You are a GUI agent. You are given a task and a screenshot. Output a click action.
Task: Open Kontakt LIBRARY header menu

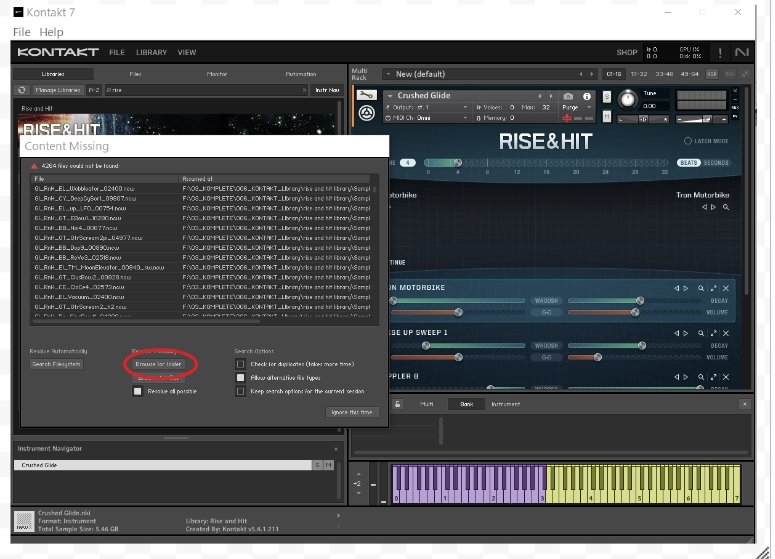[x=151, y=52]
